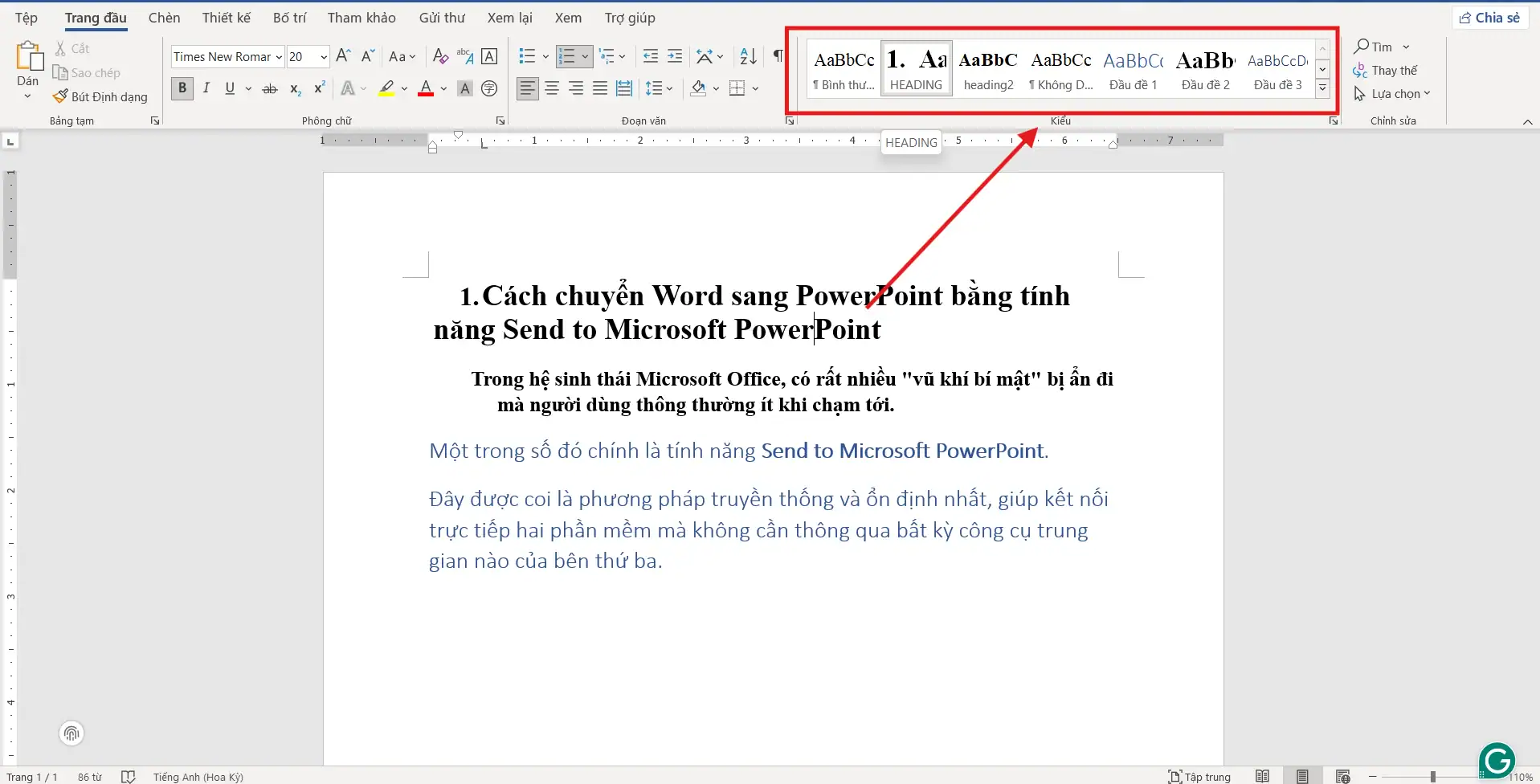
Task: Click the Clear All Formatting icon
Action: pos(440,56)
